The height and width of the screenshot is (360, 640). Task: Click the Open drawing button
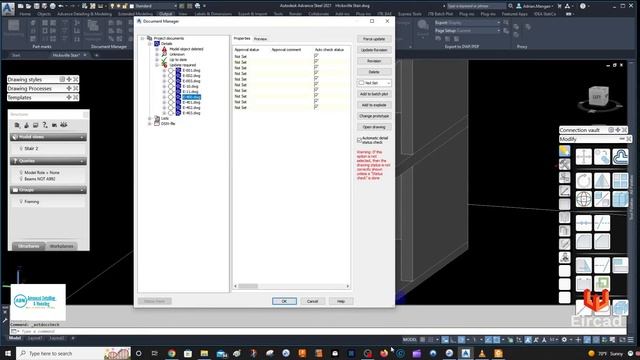pyautogui.click(x=374, y=127)
